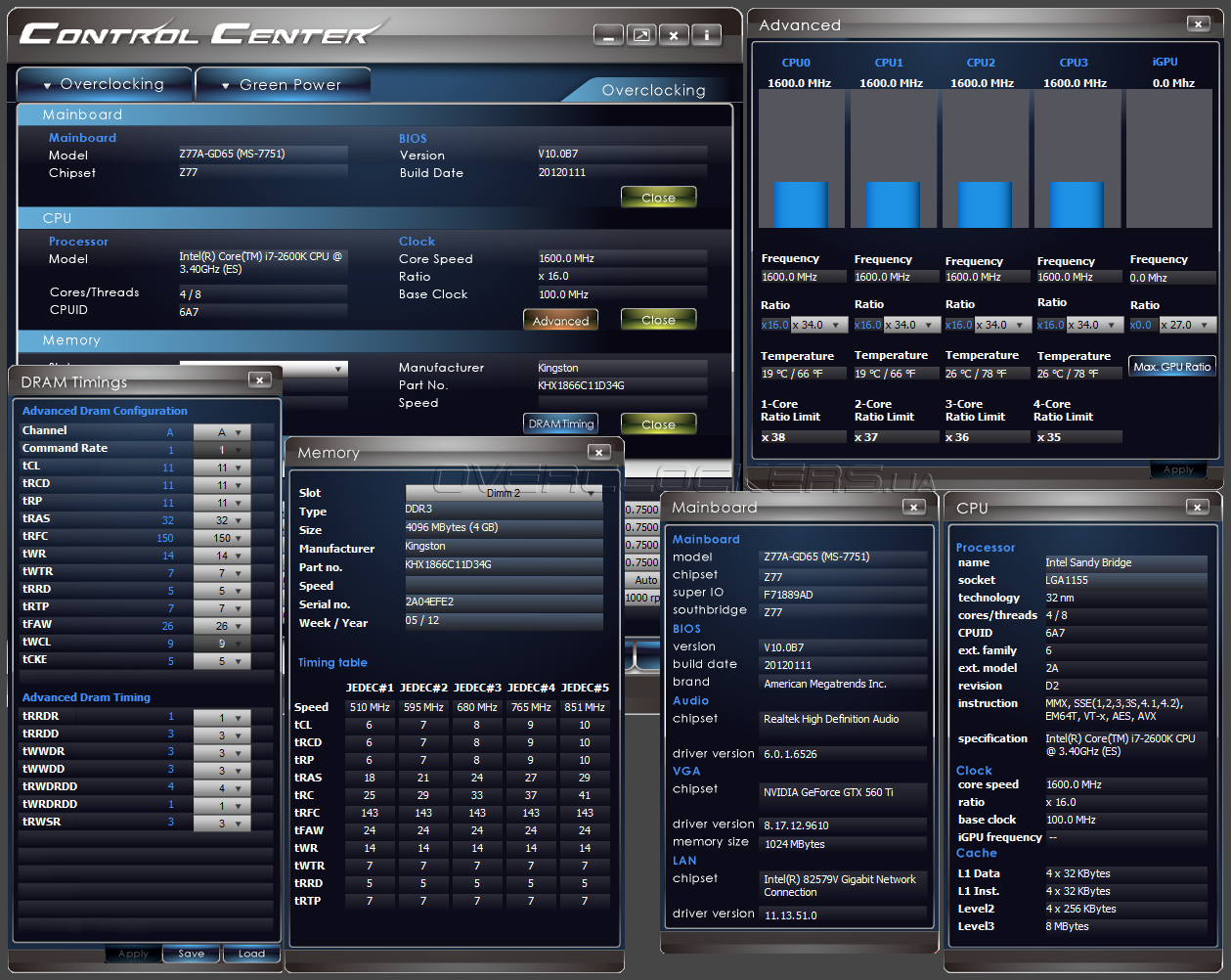The width and height of the screenshot is (1231, 980).
Task: Click NVIDIA GeForce GTX 560 Ti chipset value
Action: click(x=843, y=793)
